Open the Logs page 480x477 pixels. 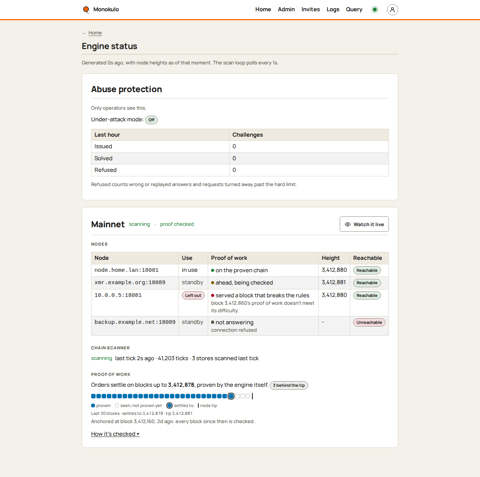click(x=333, y=9)
